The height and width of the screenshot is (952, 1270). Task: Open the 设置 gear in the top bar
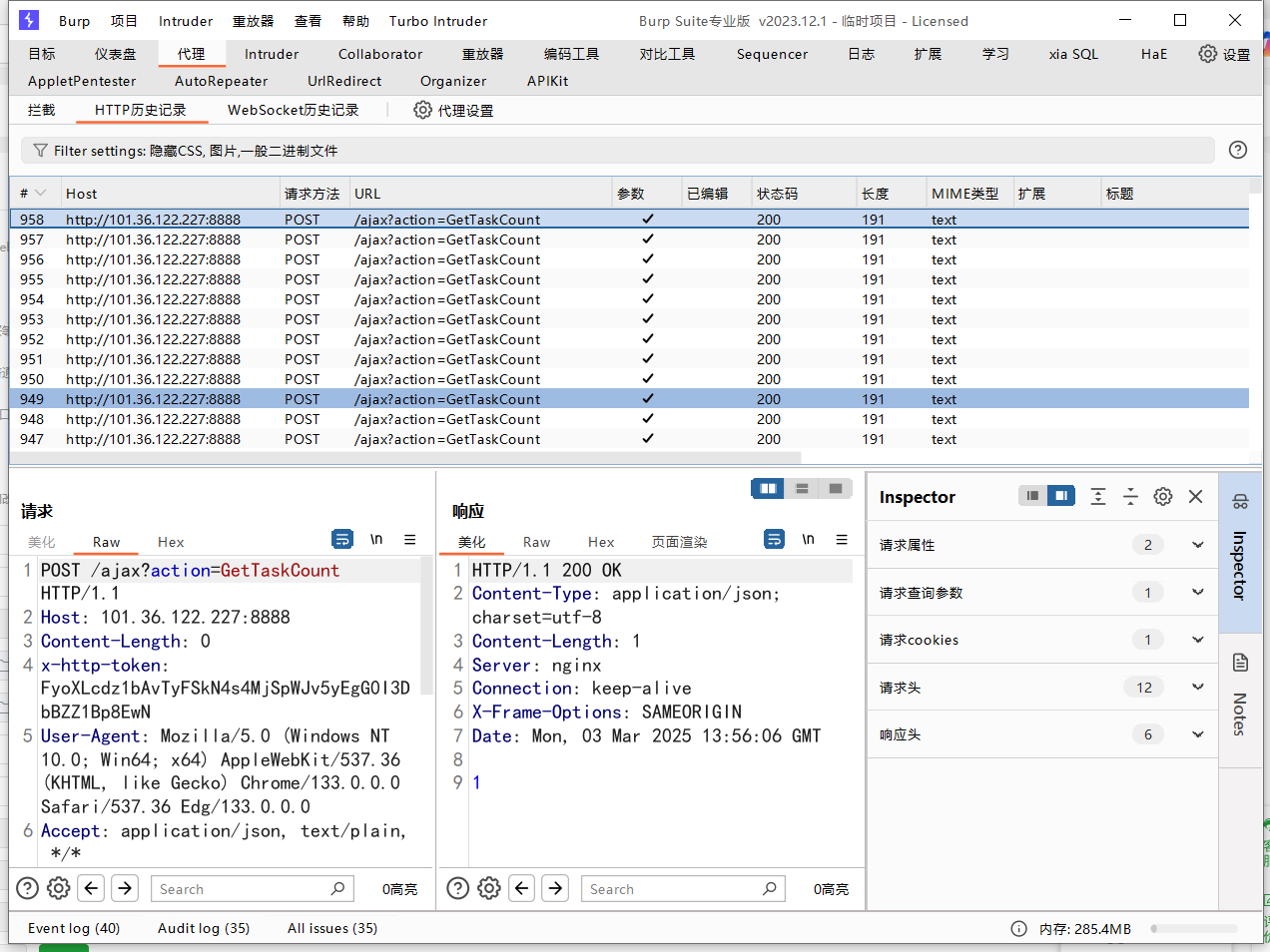[1224, 54]
